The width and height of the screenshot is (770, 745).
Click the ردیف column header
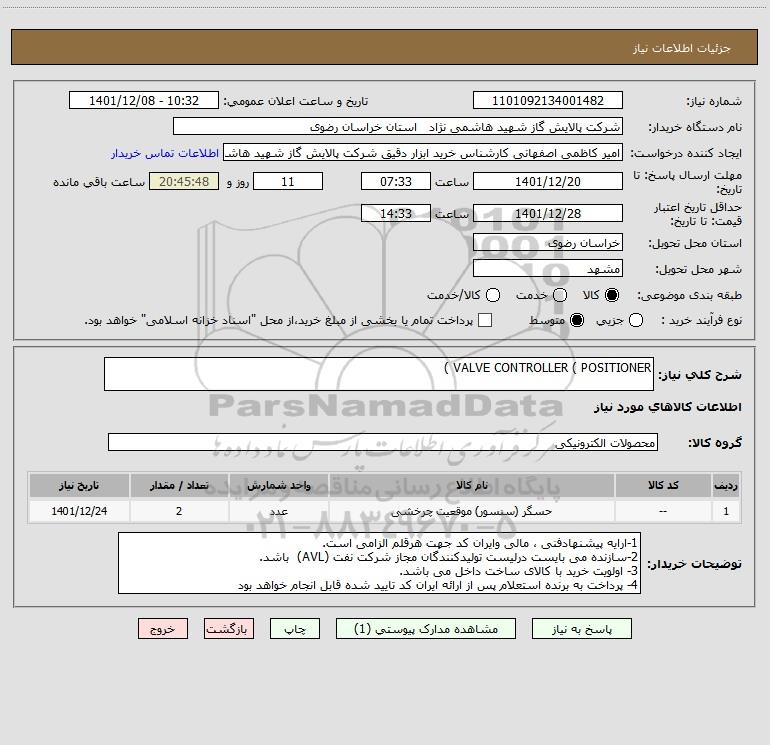point(726,485)
